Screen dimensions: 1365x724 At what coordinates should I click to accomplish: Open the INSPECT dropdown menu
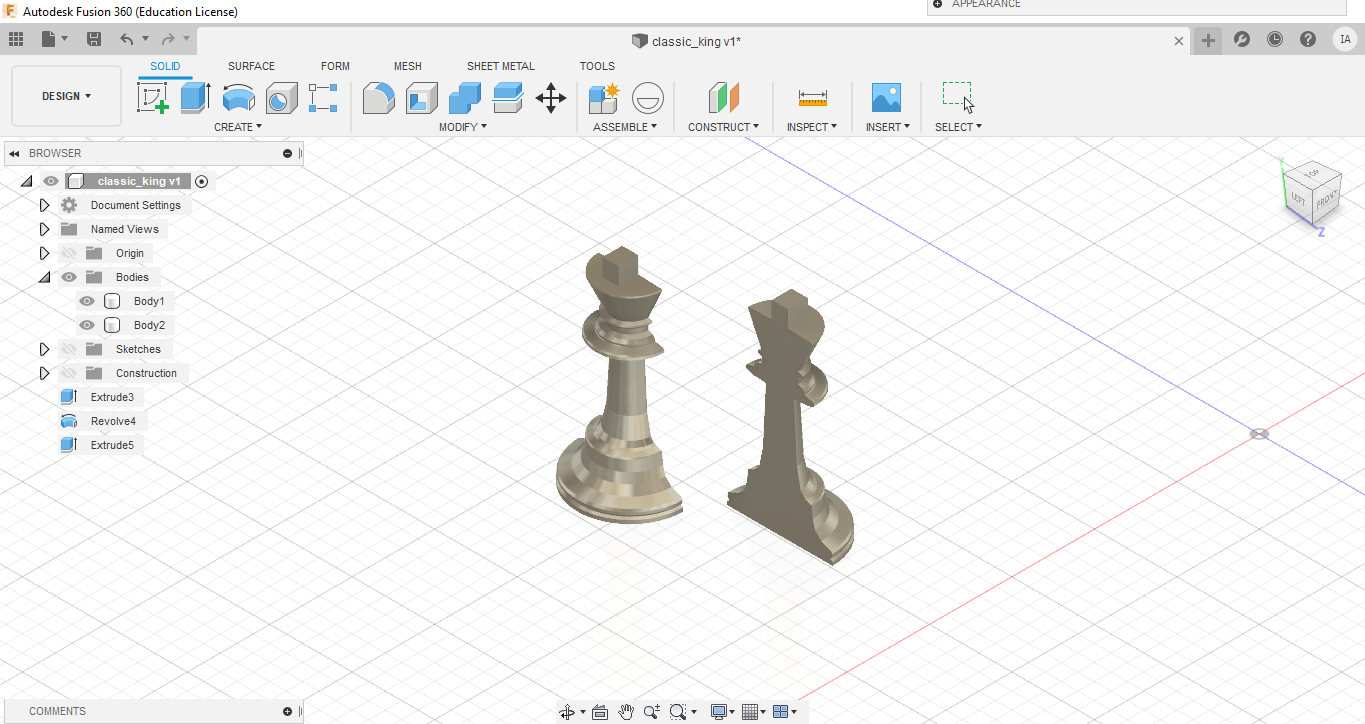pyautogui.click(x=812, y=127)
